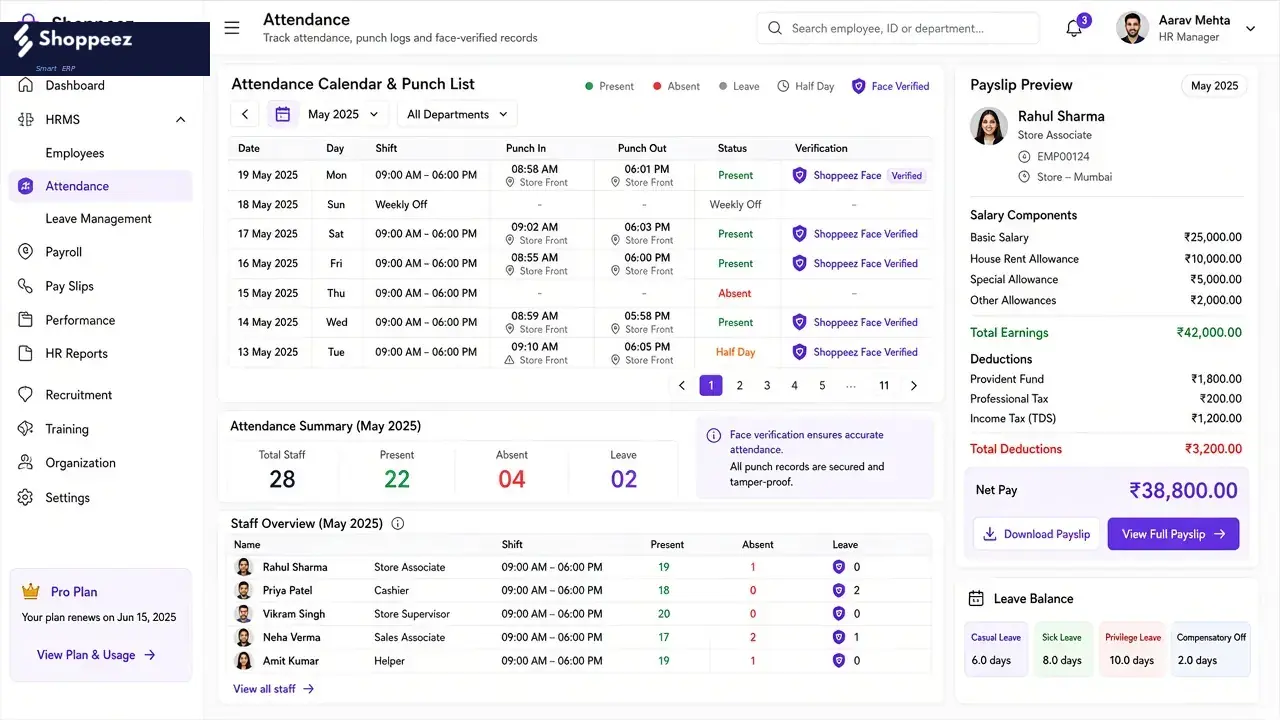The image size is (1280, 720).
Task: Click the employee search field
Action: tap(898, 28)
